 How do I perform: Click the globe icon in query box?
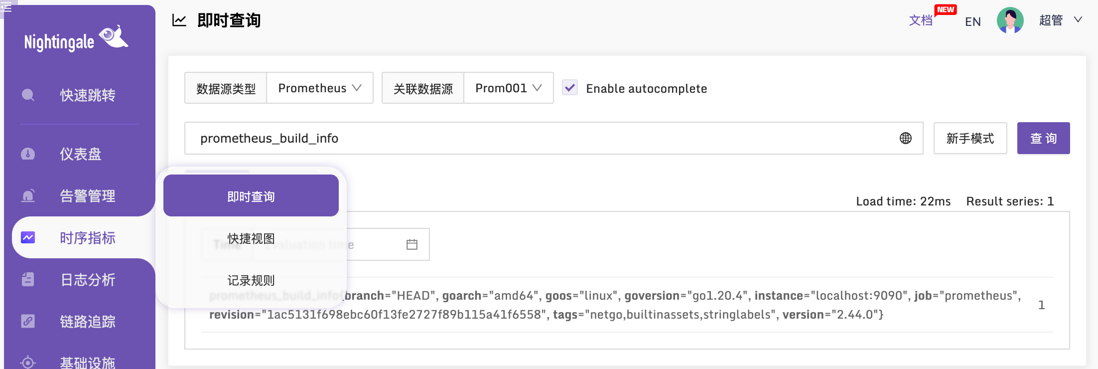pyautogui.click(x=905, y=139)
